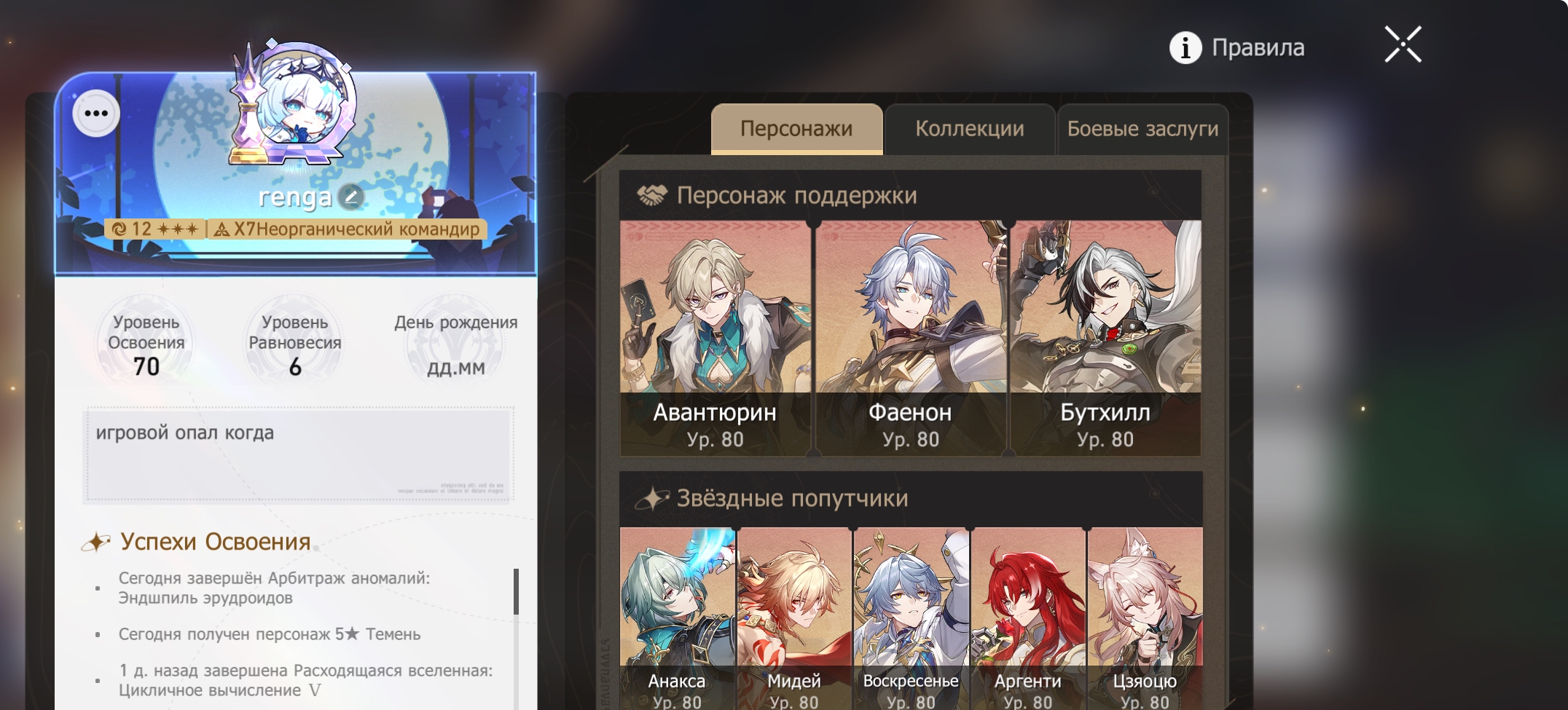Click the scrollbar of the Успехи Освоения list
This screenshot has width=1568, height=710.
coord(516,591)
